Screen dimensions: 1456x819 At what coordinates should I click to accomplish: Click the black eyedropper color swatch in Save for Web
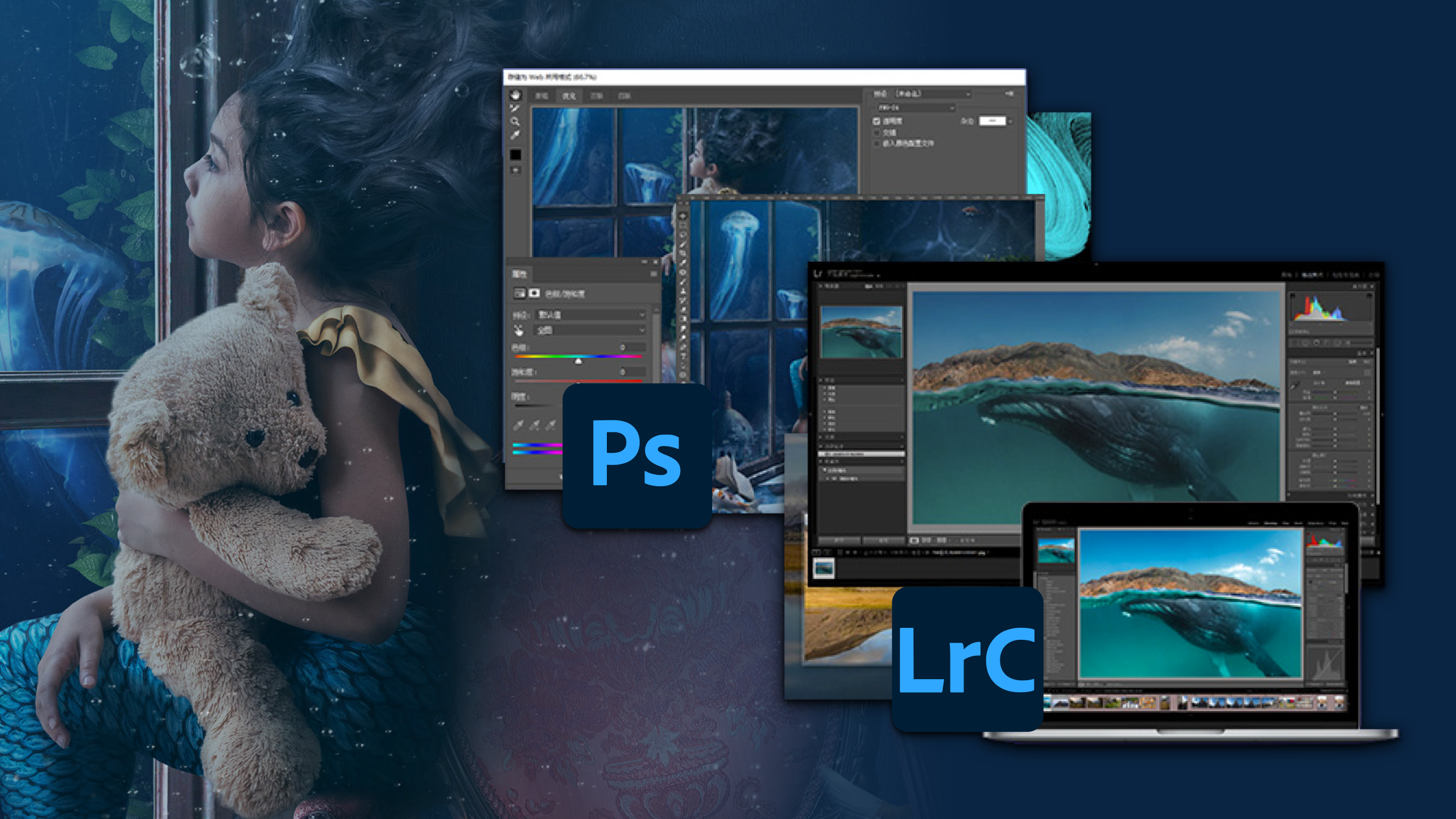click(x=515, y=155)
